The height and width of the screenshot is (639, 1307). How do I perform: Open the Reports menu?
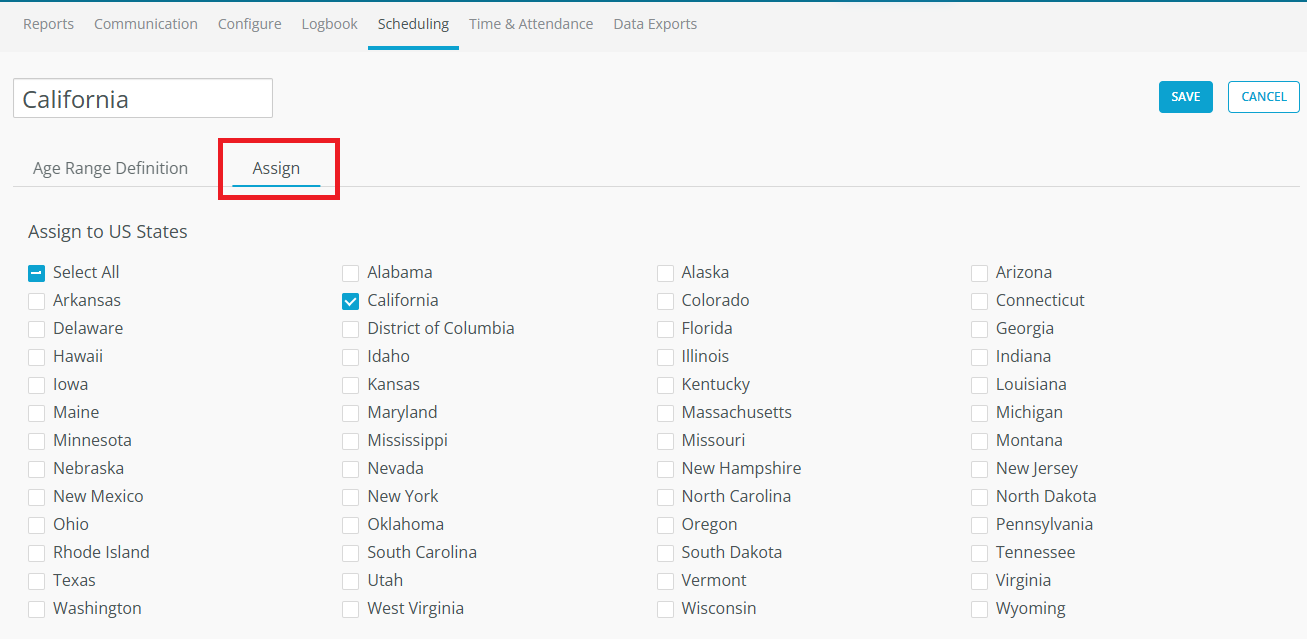(48, 24)
